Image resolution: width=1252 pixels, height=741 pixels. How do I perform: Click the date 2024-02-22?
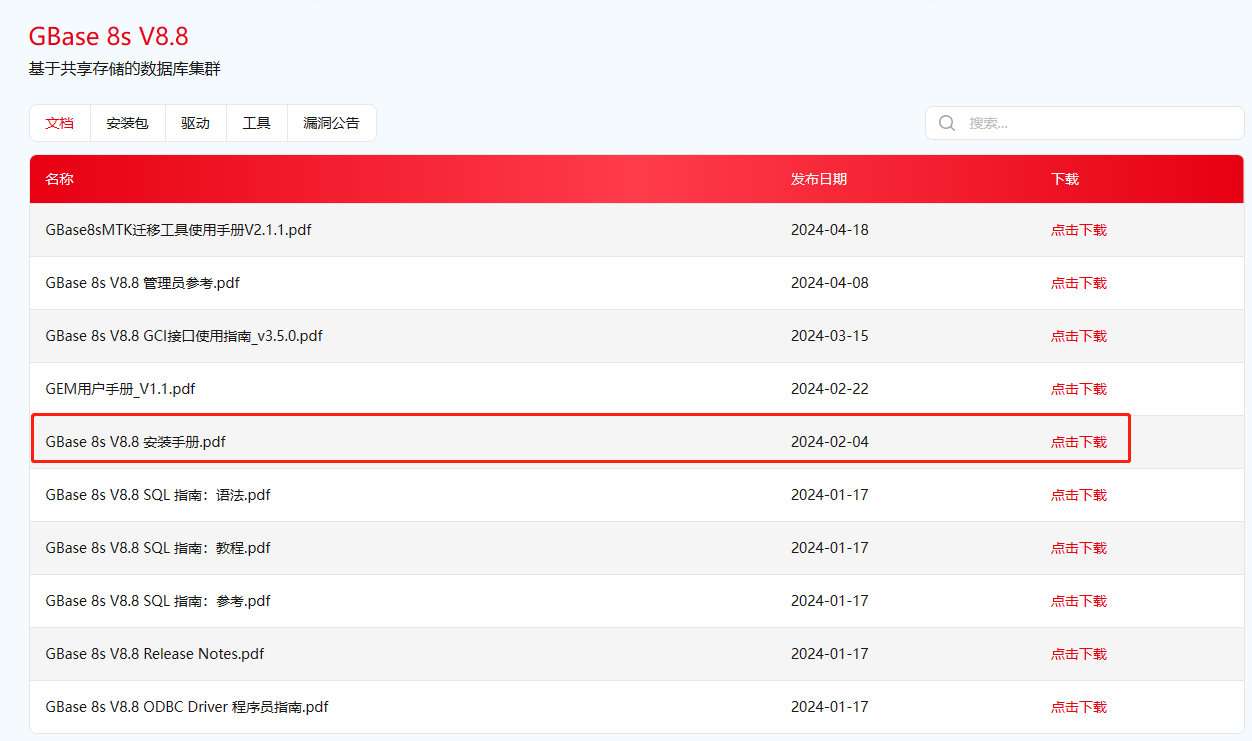(x=830, y=389)
